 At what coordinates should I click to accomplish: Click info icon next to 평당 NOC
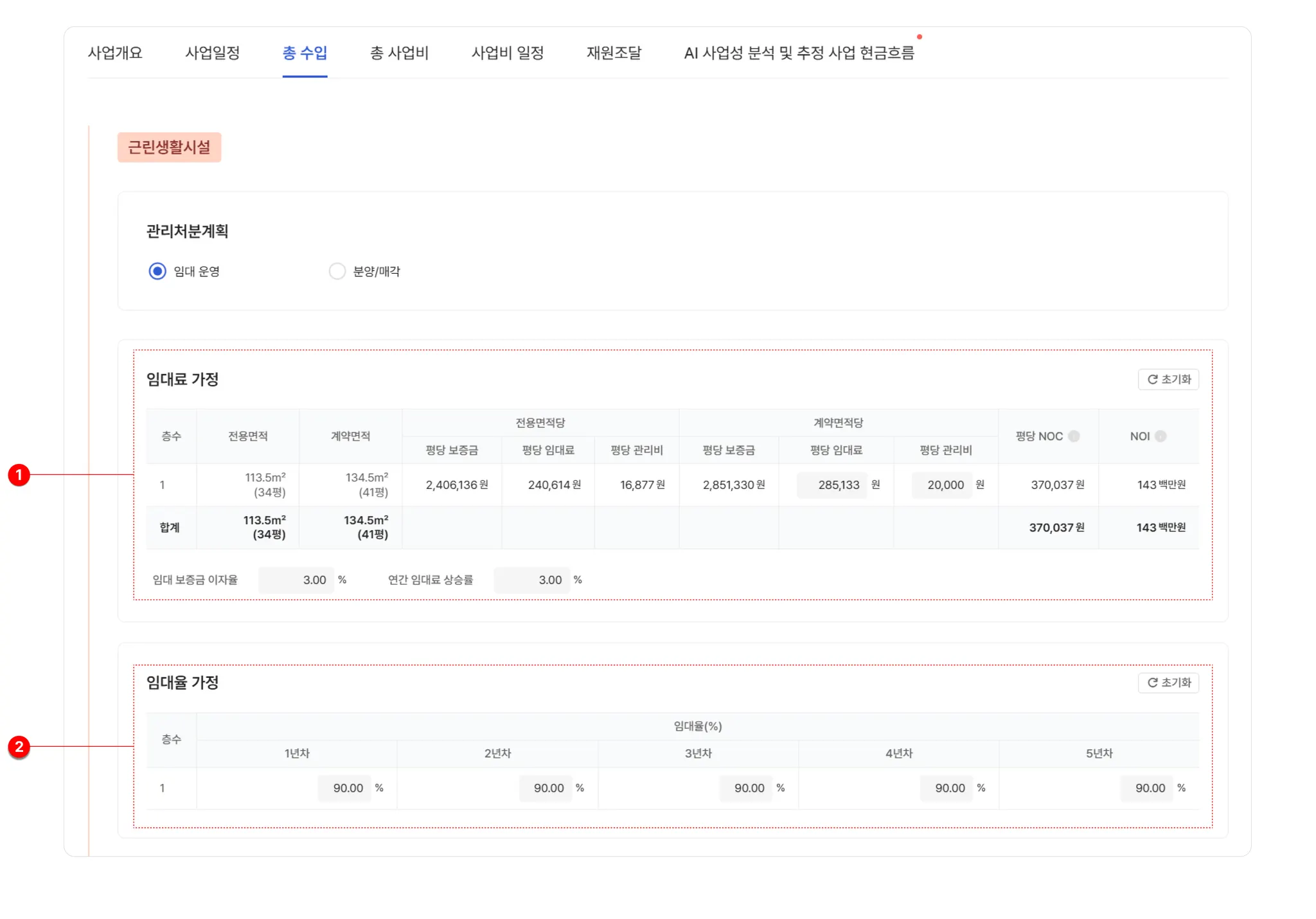click(x=1074, y=436)
